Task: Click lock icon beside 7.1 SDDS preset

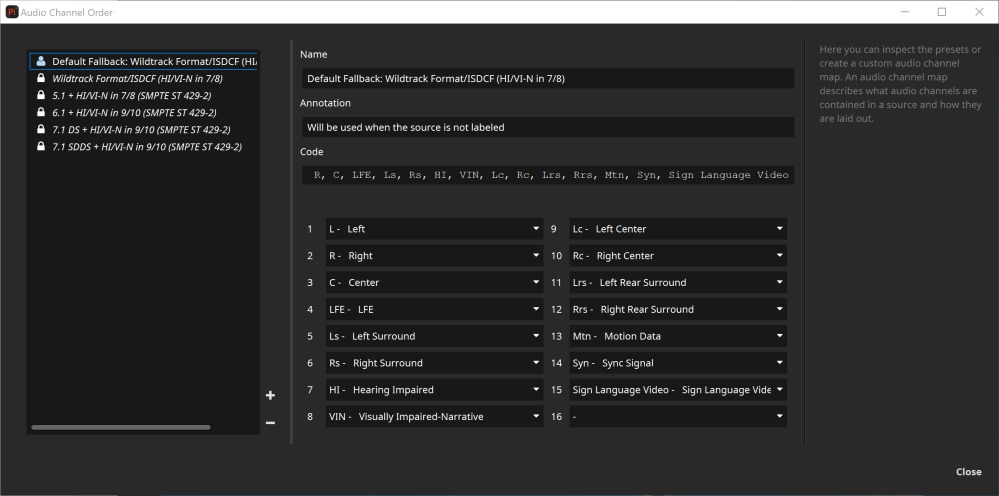Action: [41, 146]
